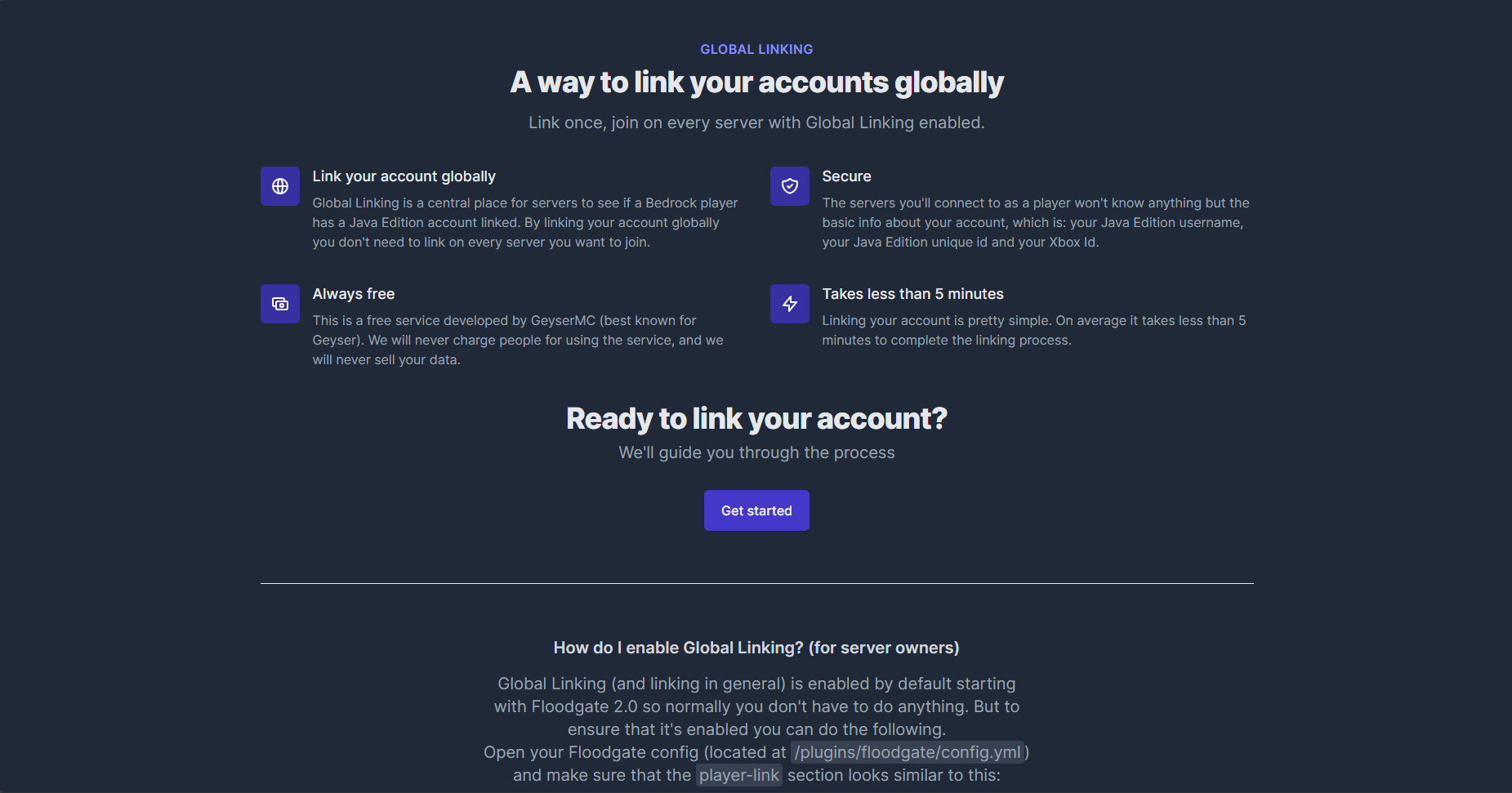Click the lightning bolt icon
This screenshot has height=793, width=1512.
[790, 304]
